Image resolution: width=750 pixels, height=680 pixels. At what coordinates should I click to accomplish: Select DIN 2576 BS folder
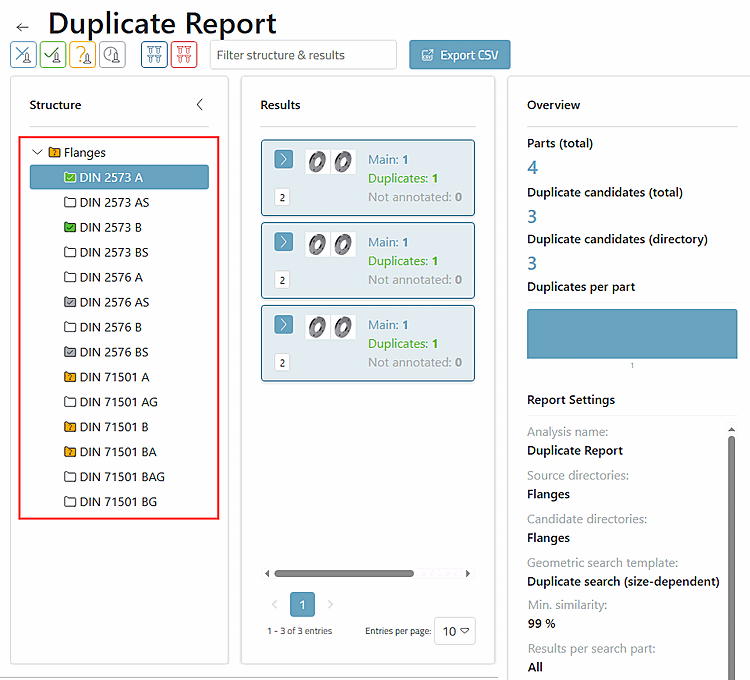[106, 352]
